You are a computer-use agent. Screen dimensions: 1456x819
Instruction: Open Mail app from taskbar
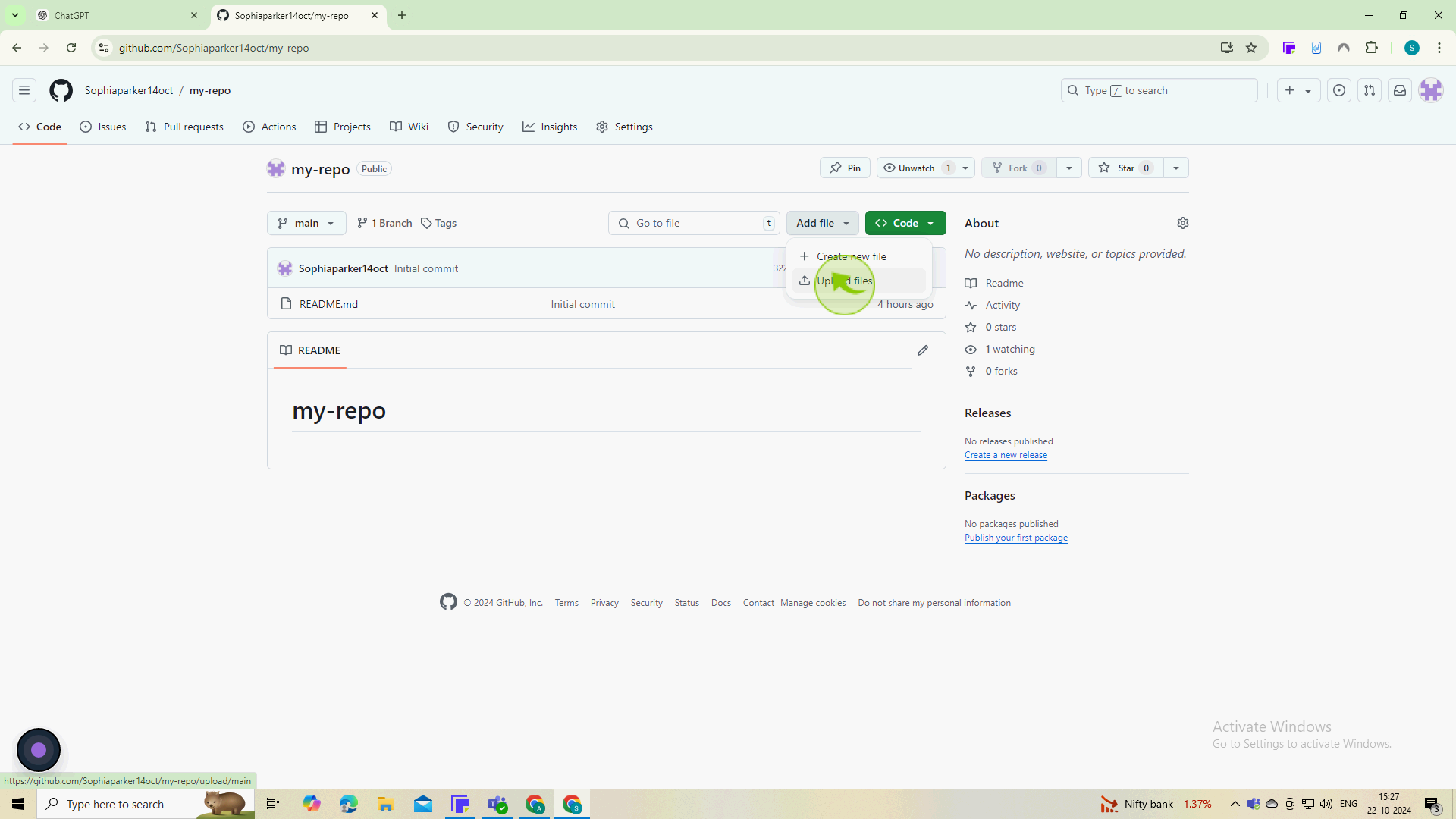coord(422,804)
